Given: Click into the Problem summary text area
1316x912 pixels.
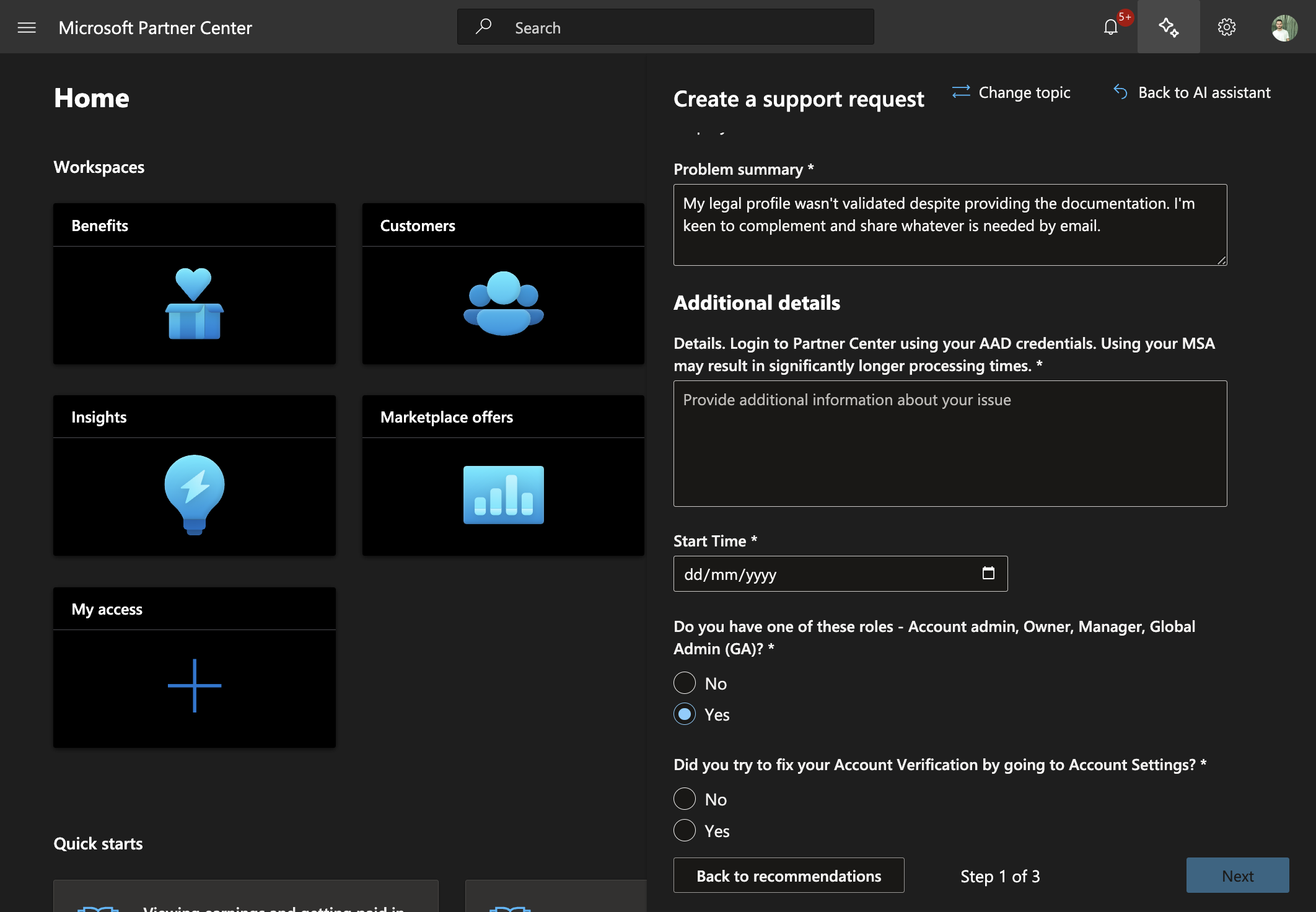Looking at the screenshot, I should 950,225.
